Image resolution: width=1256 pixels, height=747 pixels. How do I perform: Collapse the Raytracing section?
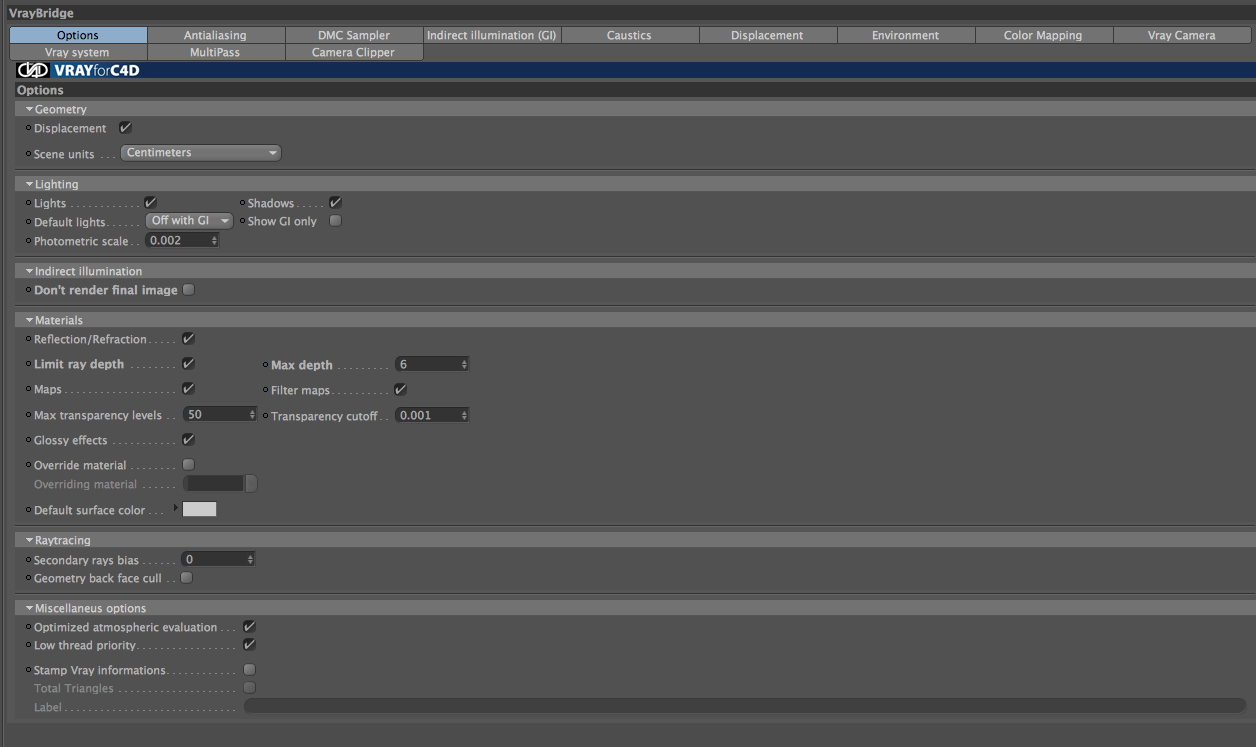[x=30, y=540]
